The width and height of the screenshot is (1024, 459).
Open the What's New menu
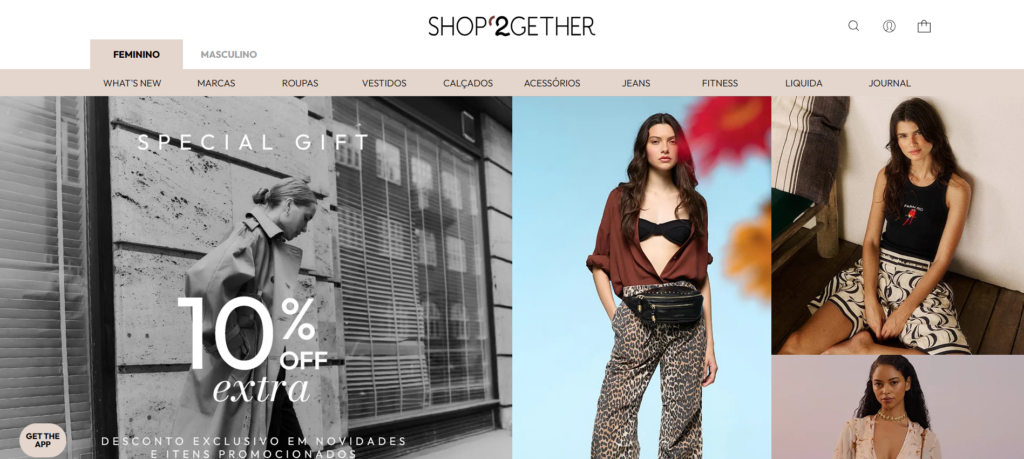[132, 83]
